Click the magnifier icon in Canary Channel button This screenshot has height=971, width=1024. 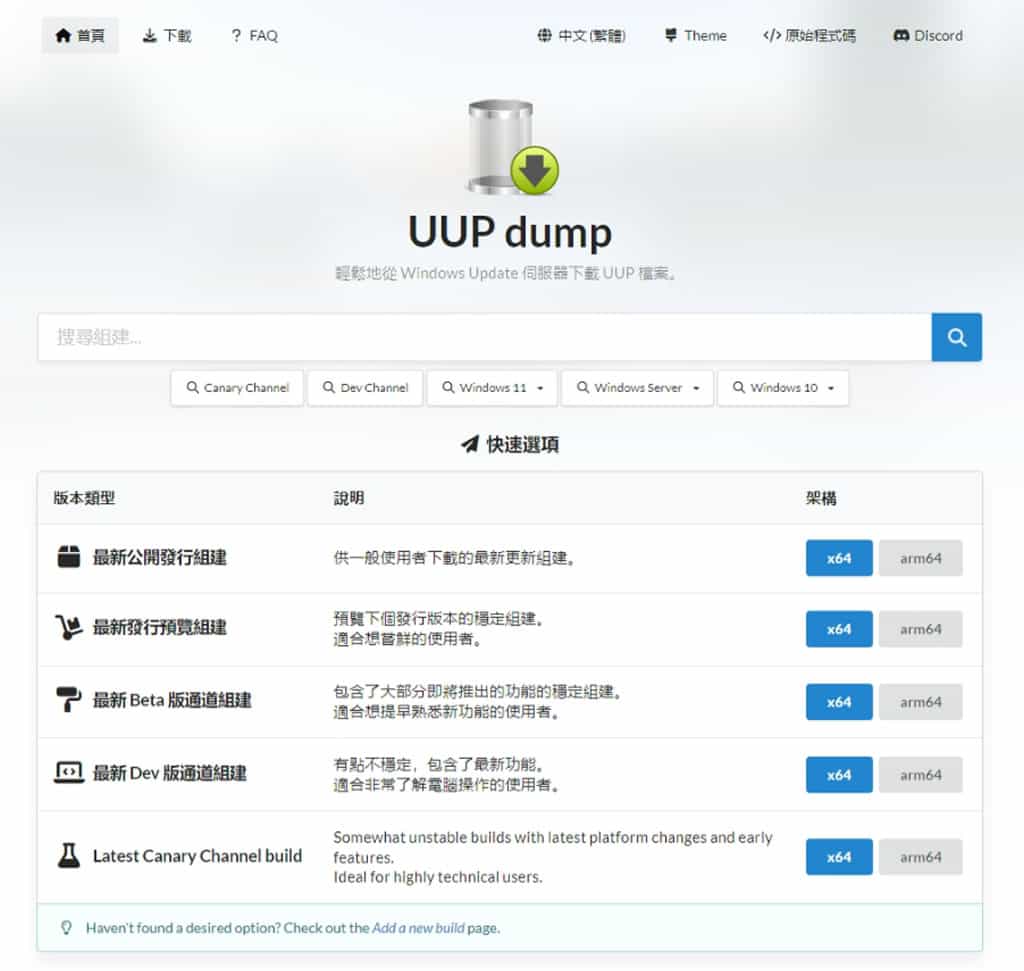pos(193,387)
